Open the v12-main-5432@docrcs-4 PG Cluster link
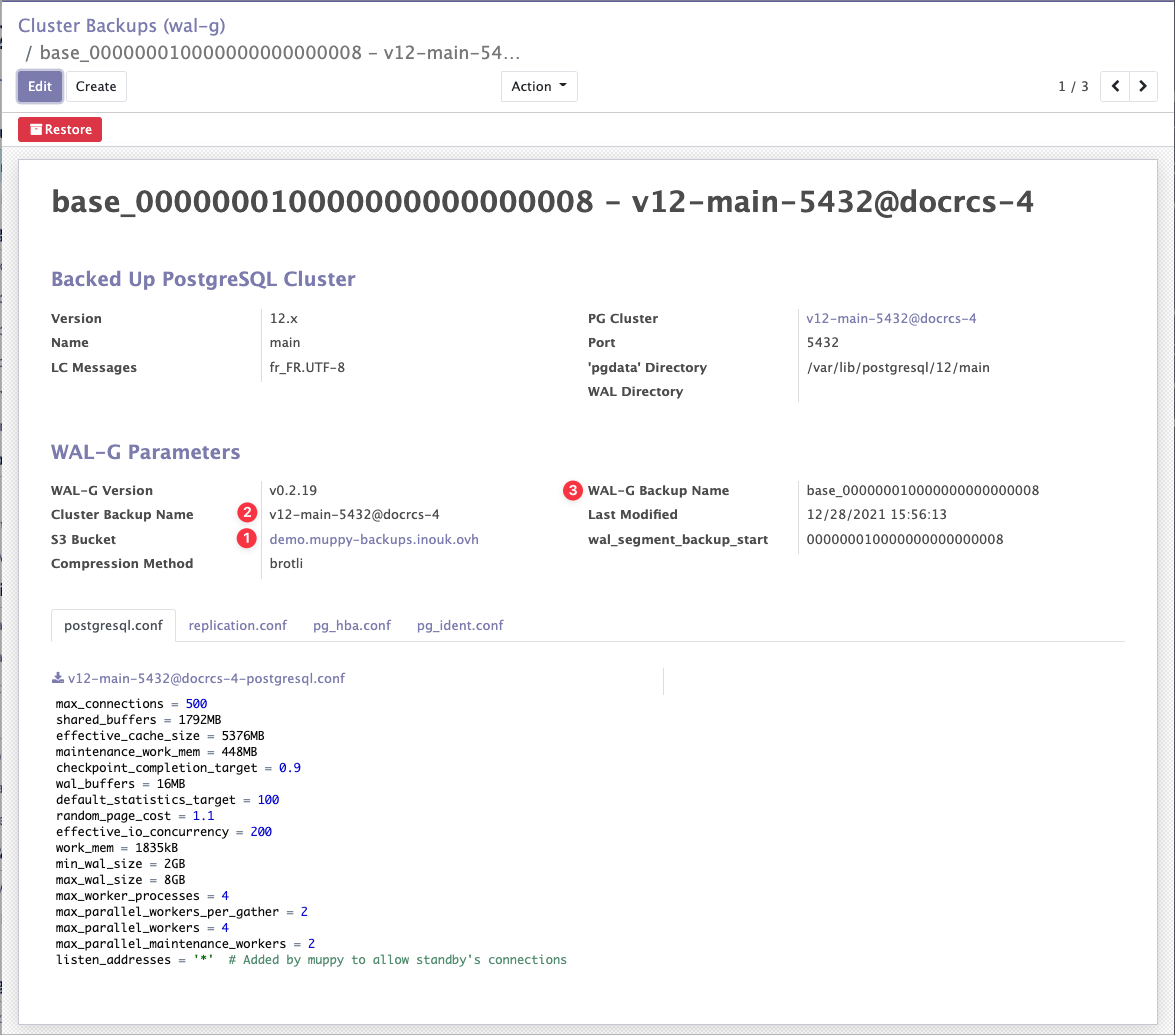The height and width of the screenshot is (1035, 1175). [x=891, y=318]
